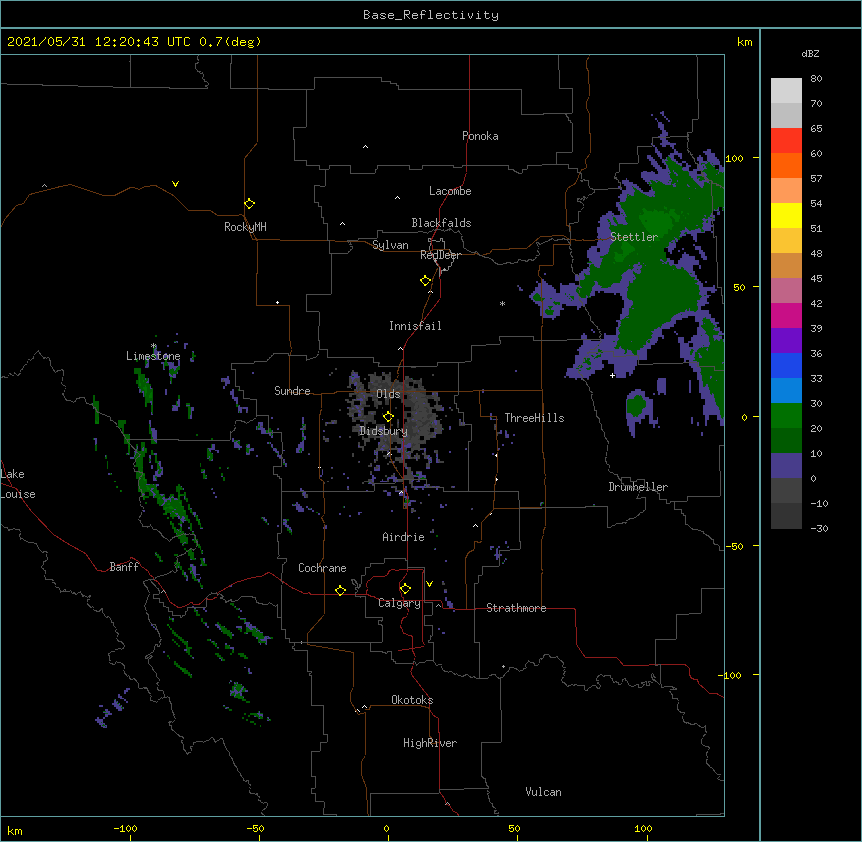The width and height of the screenshot is (862, 842).
Task: Click the -50 tick label on the right axis
Action: [x=734, y=546]
